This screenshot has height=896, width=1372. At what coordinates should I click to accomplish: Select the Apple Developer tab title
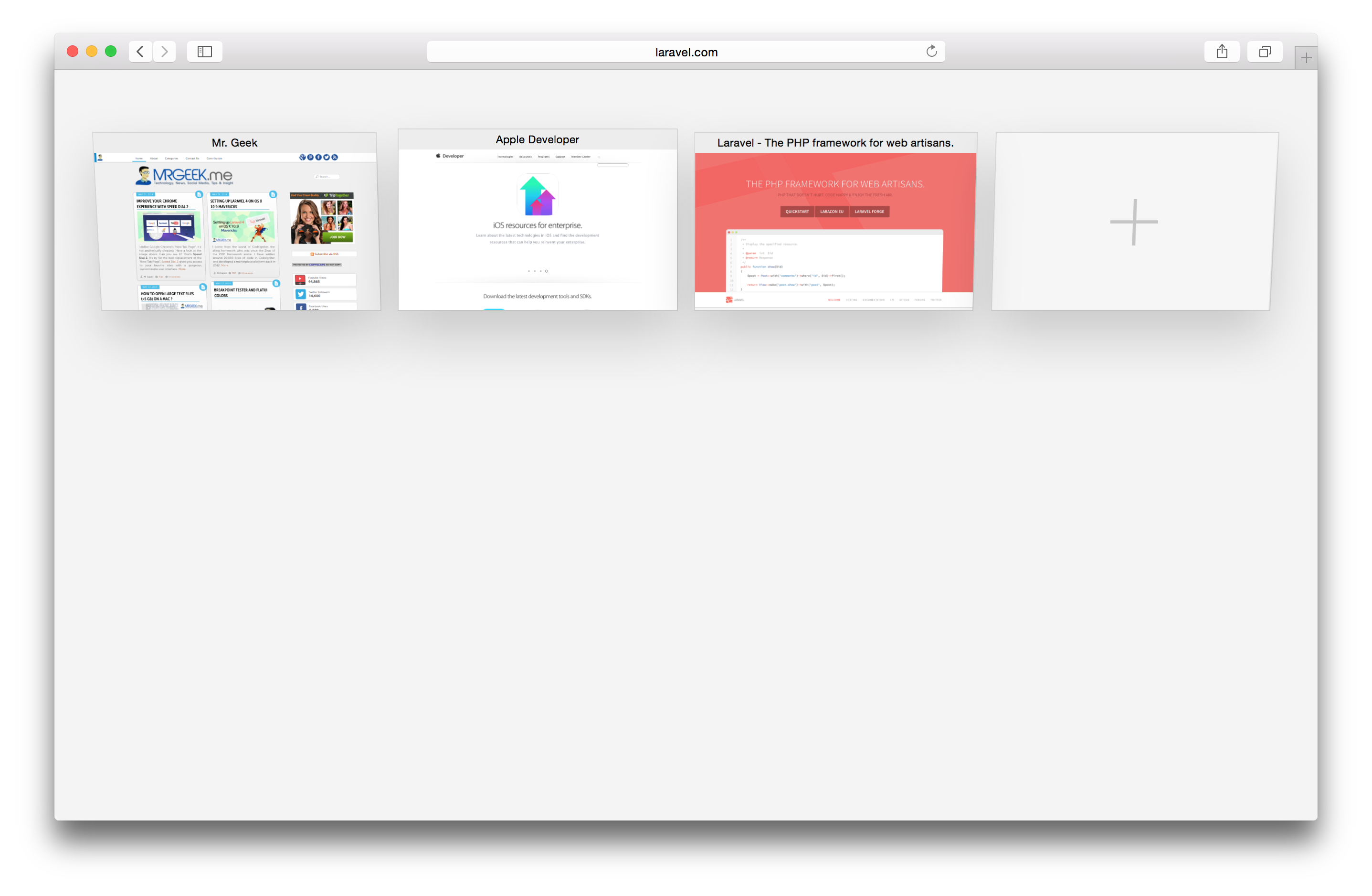(x=537, y=139)
